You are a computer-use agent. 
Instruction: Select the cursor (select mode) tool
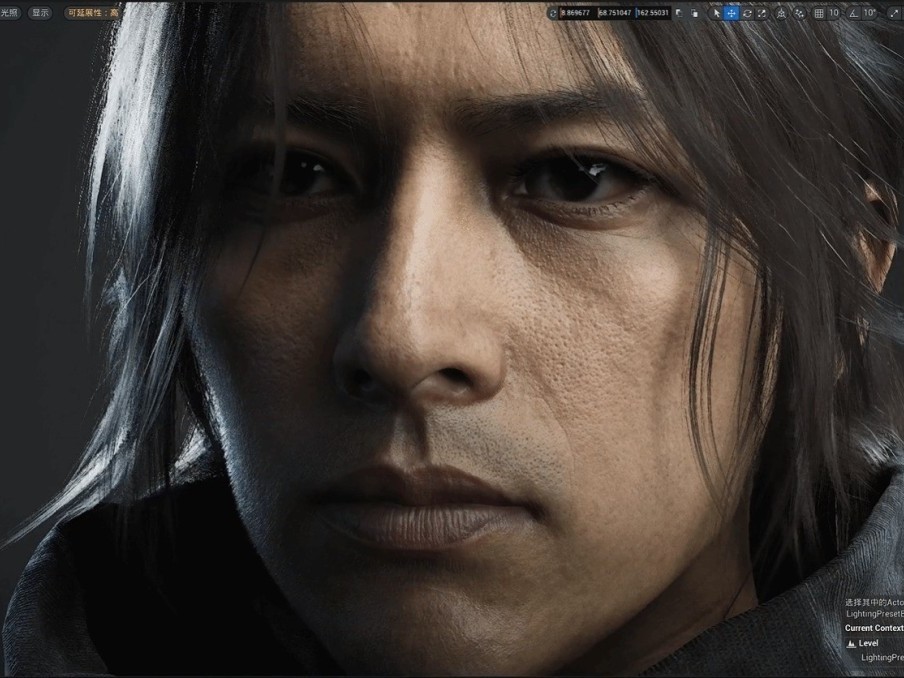coord(716,13)
